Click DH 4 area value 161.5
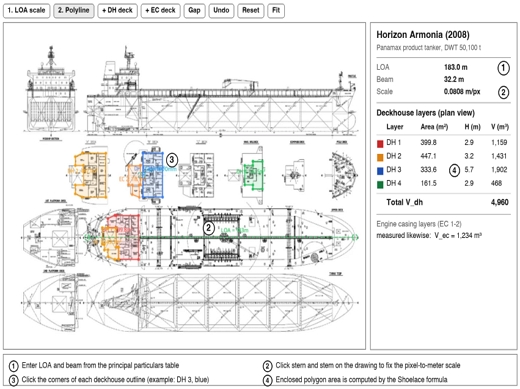This screenshot has height=389, width=520. [428, 183]
